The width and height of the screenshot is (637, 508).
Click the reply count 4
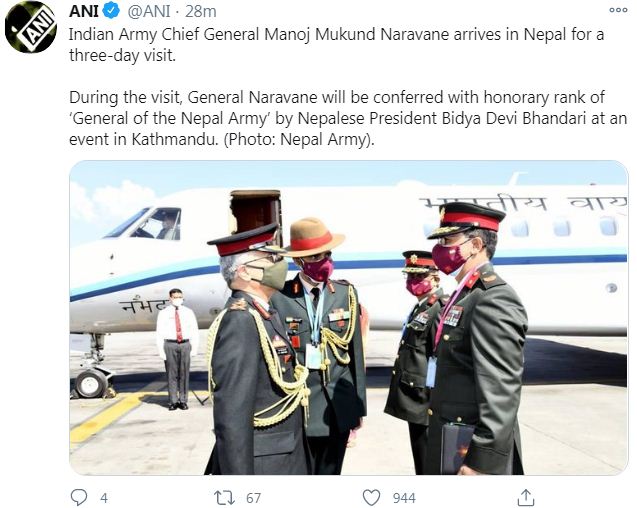[x=104, y=498]
